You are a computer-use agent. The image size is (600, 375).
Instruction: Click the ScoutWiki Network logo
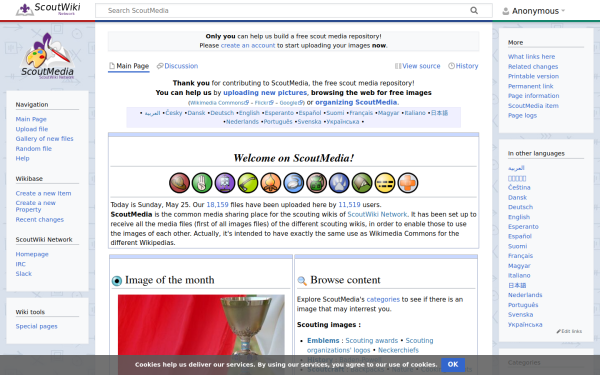click(x=48, y=9)
